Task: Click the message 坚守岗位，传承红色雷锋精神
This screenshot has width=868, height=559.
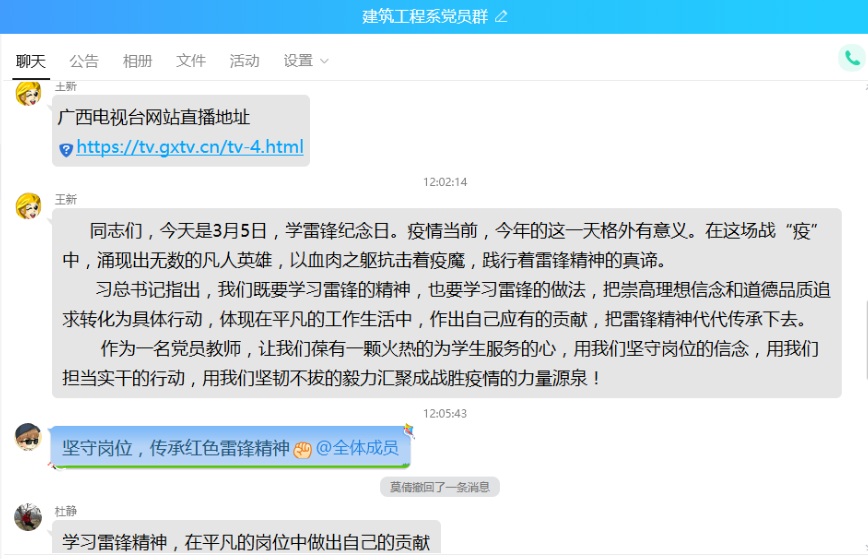Action: (176, 448)
